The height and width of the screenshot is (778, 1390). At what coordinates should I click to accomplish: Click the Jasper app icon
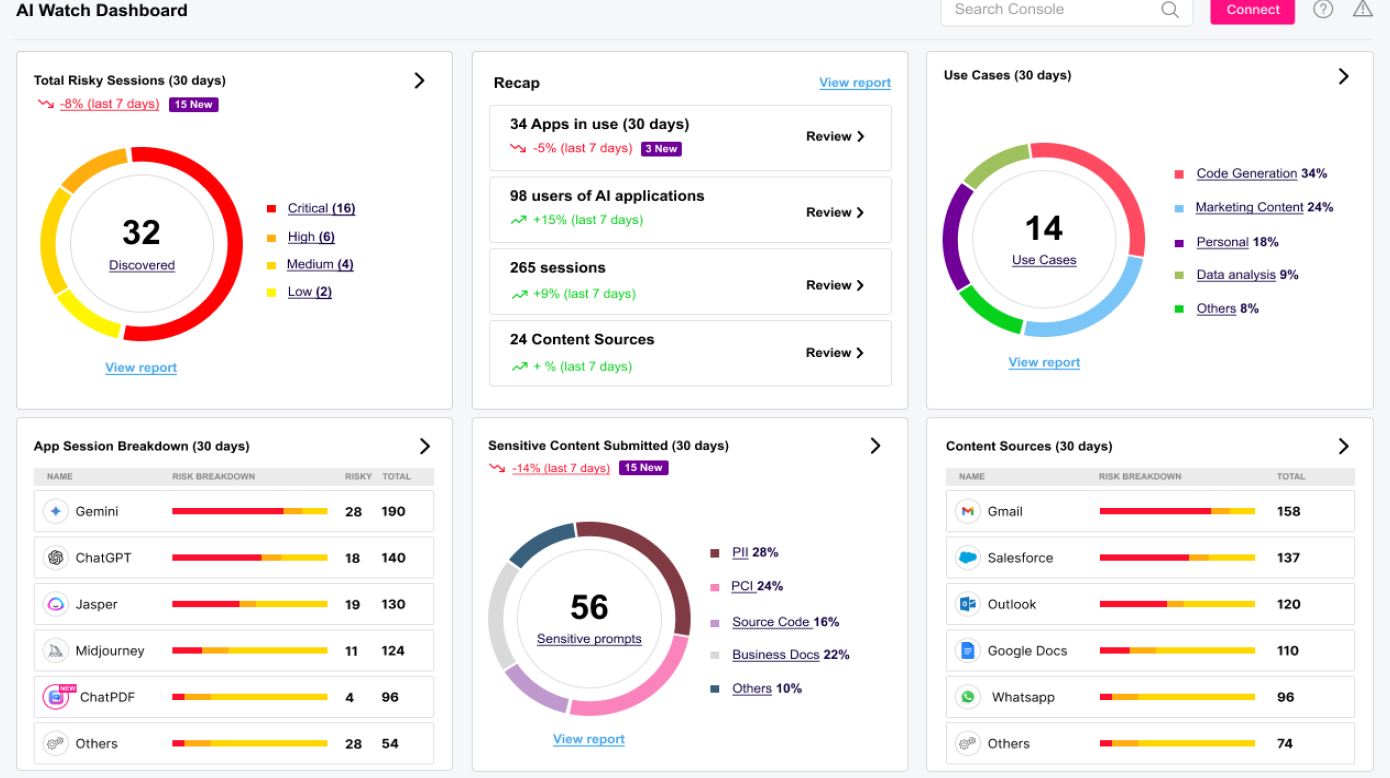(55, 604)
